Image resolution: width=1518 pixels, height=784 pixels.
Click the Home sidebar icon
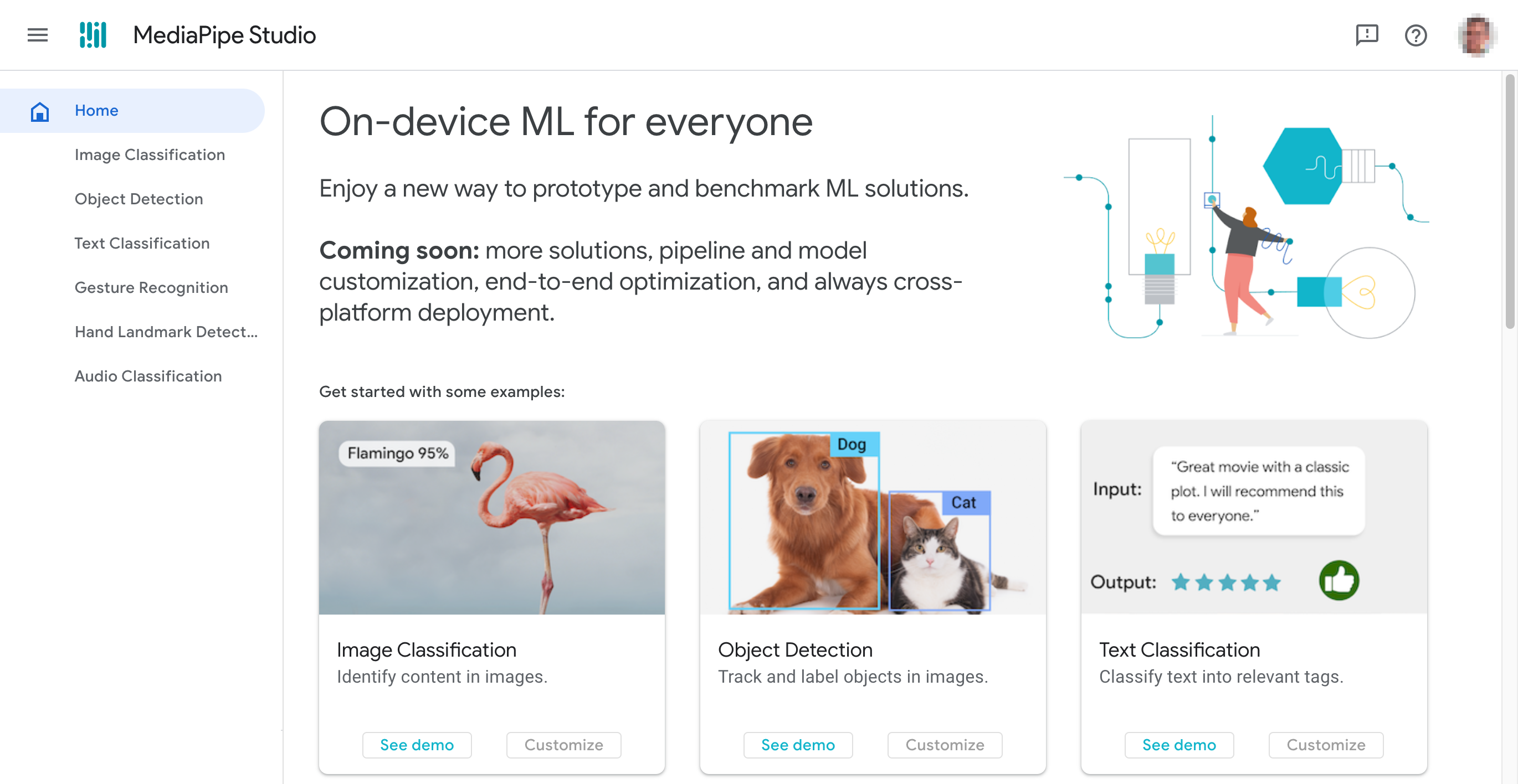[39, 109]
